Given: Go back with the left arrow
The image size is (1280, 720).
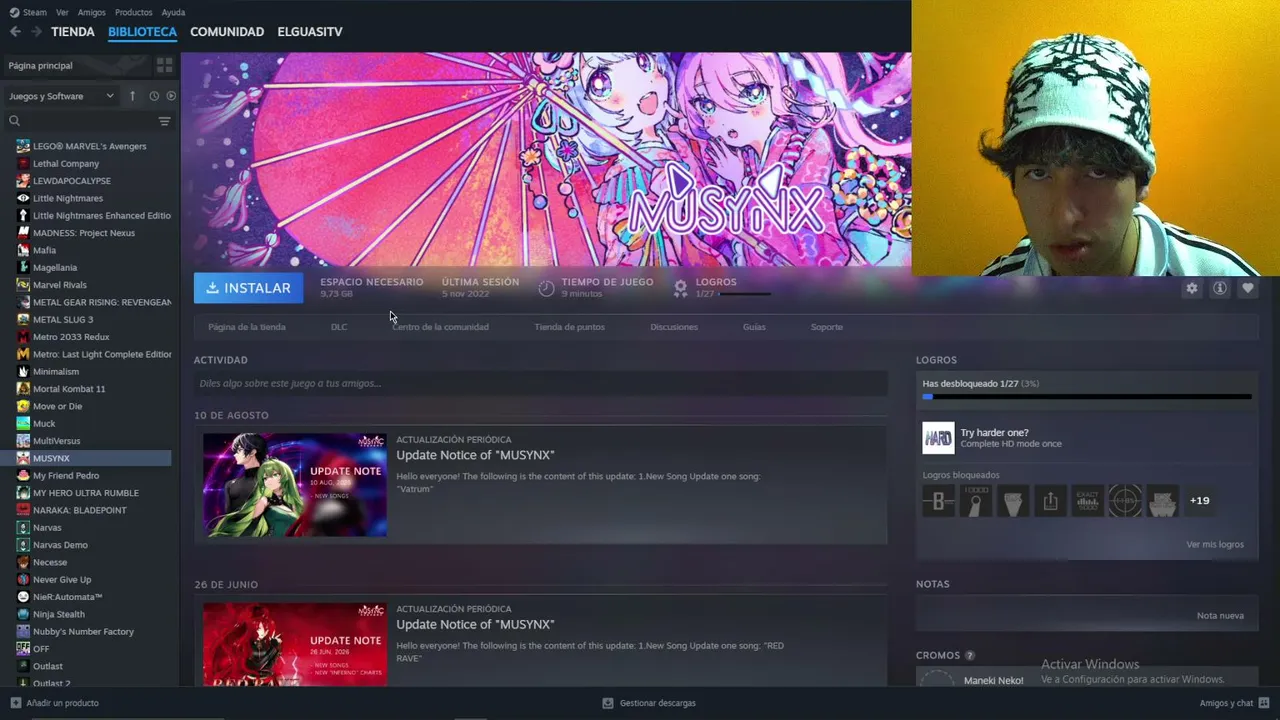Looking at the screenshot, I should (15, 32).
